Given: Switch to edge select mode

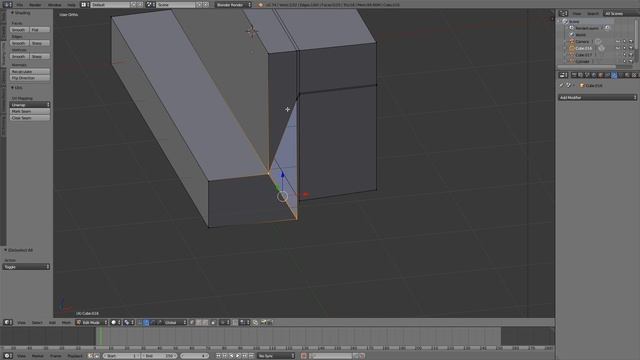Looking at the screenshot, I should [199, 322].
